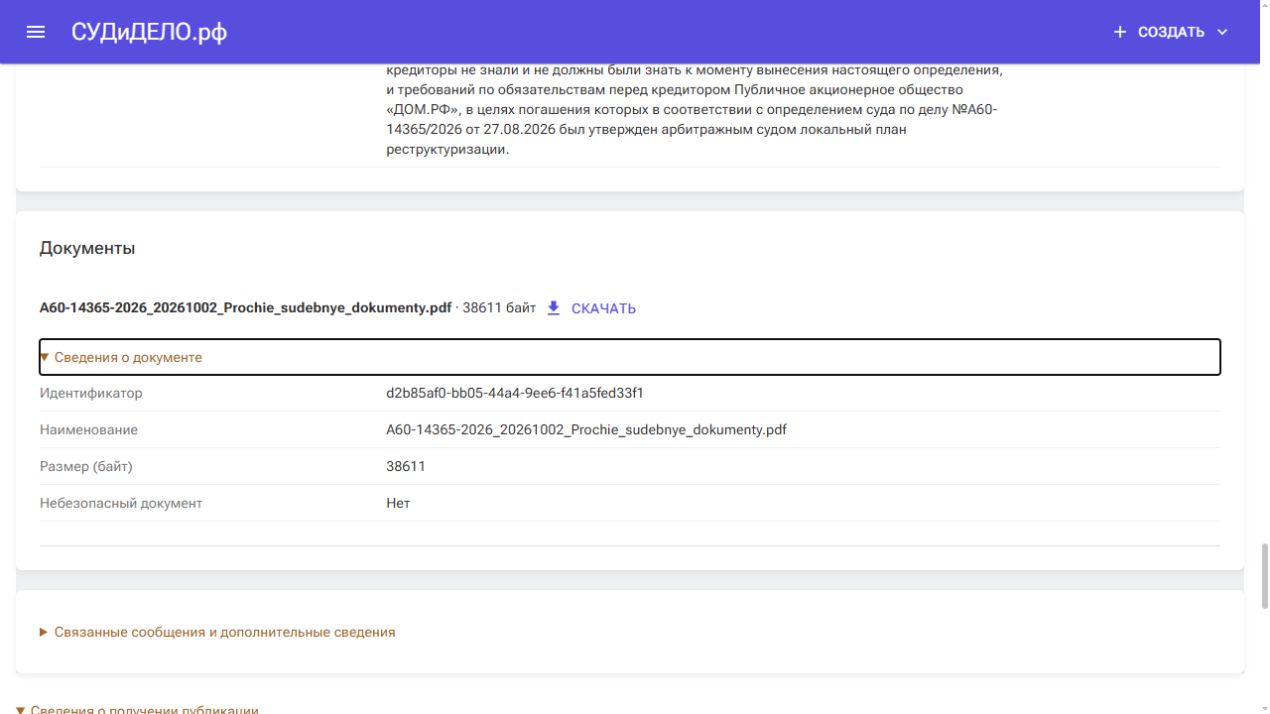Download the PDF via the СКАЧАТЬ link
The image size is (1270, 714).
coord(603,308)
